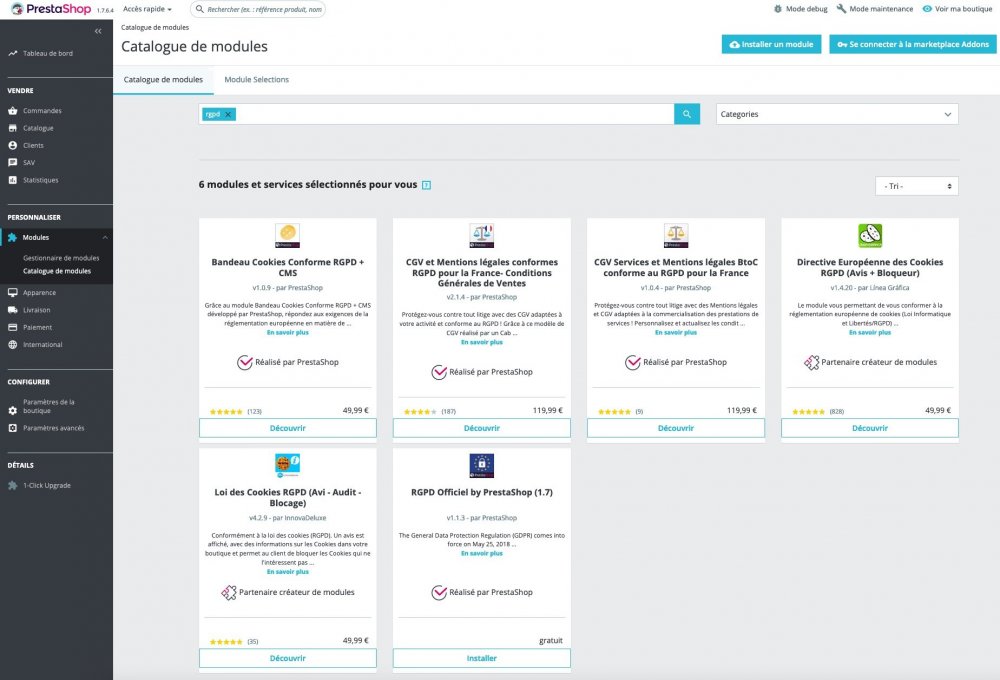1000x680 pixels.
Task: Click the Catalogue de modules breadcrumb
Action: coord(155,27)
